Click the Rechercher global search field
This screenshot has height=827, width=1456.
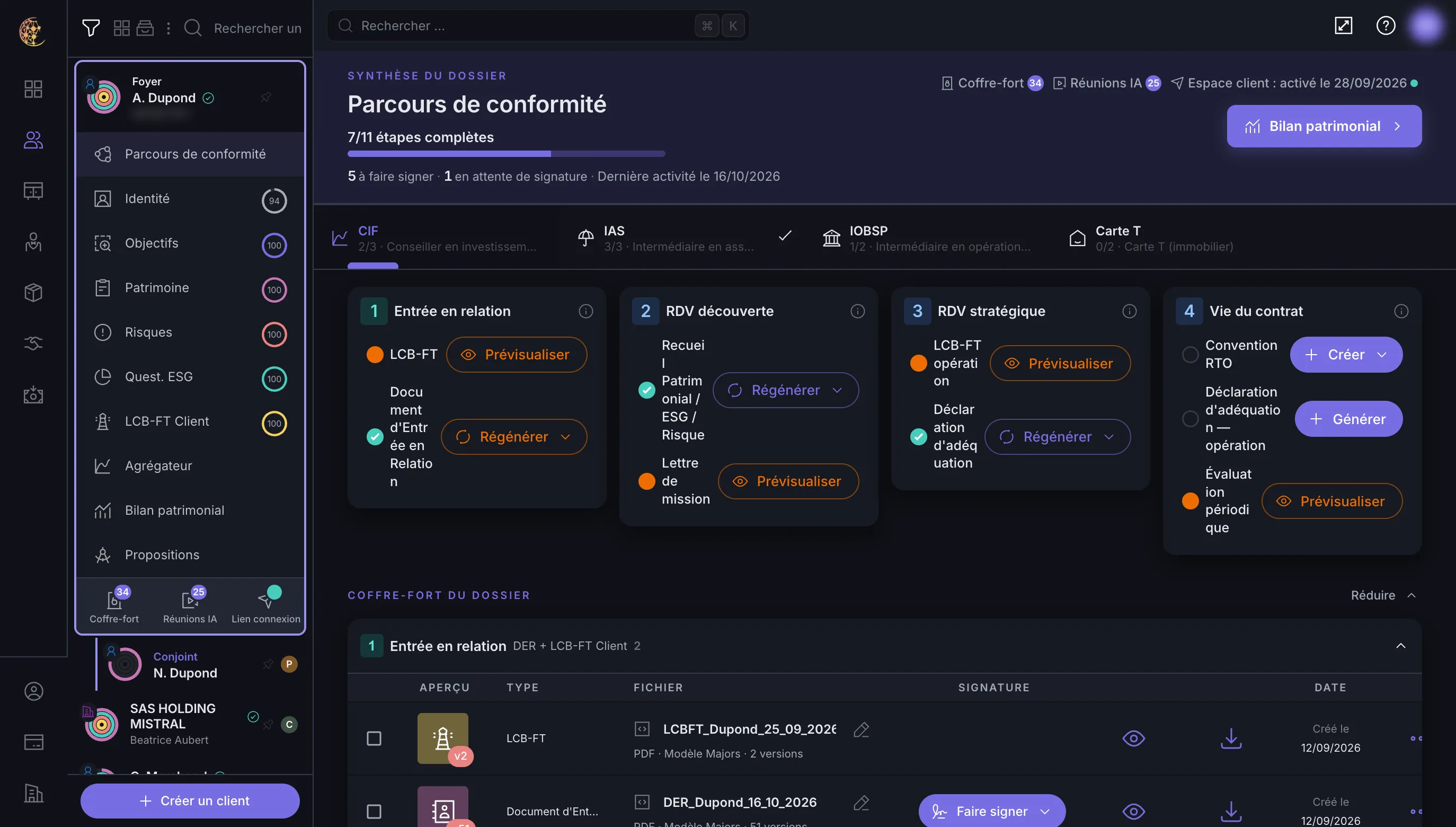(538, 25)
